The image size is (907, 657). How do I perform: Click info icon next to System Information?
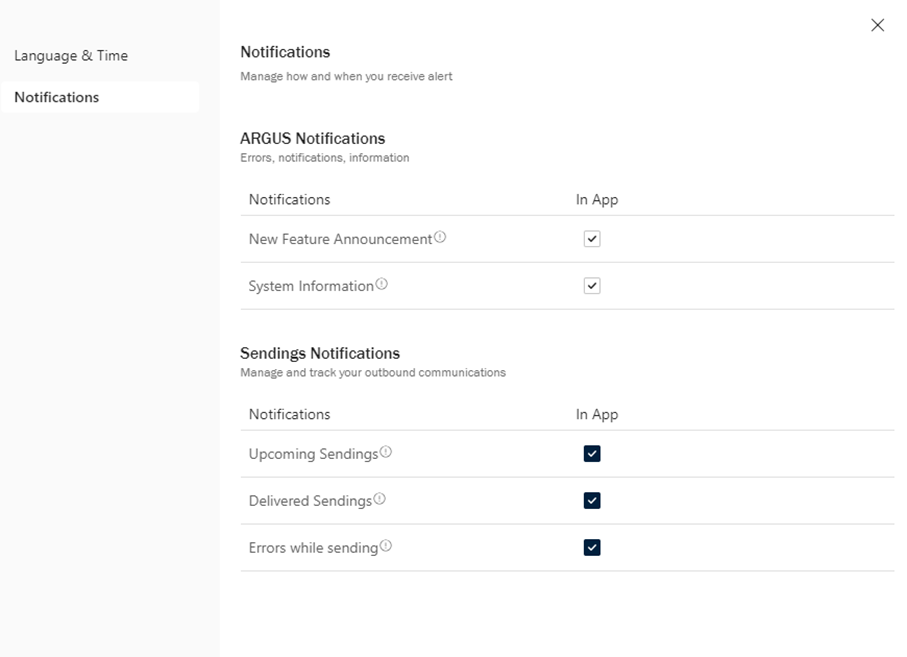[382, 285]
